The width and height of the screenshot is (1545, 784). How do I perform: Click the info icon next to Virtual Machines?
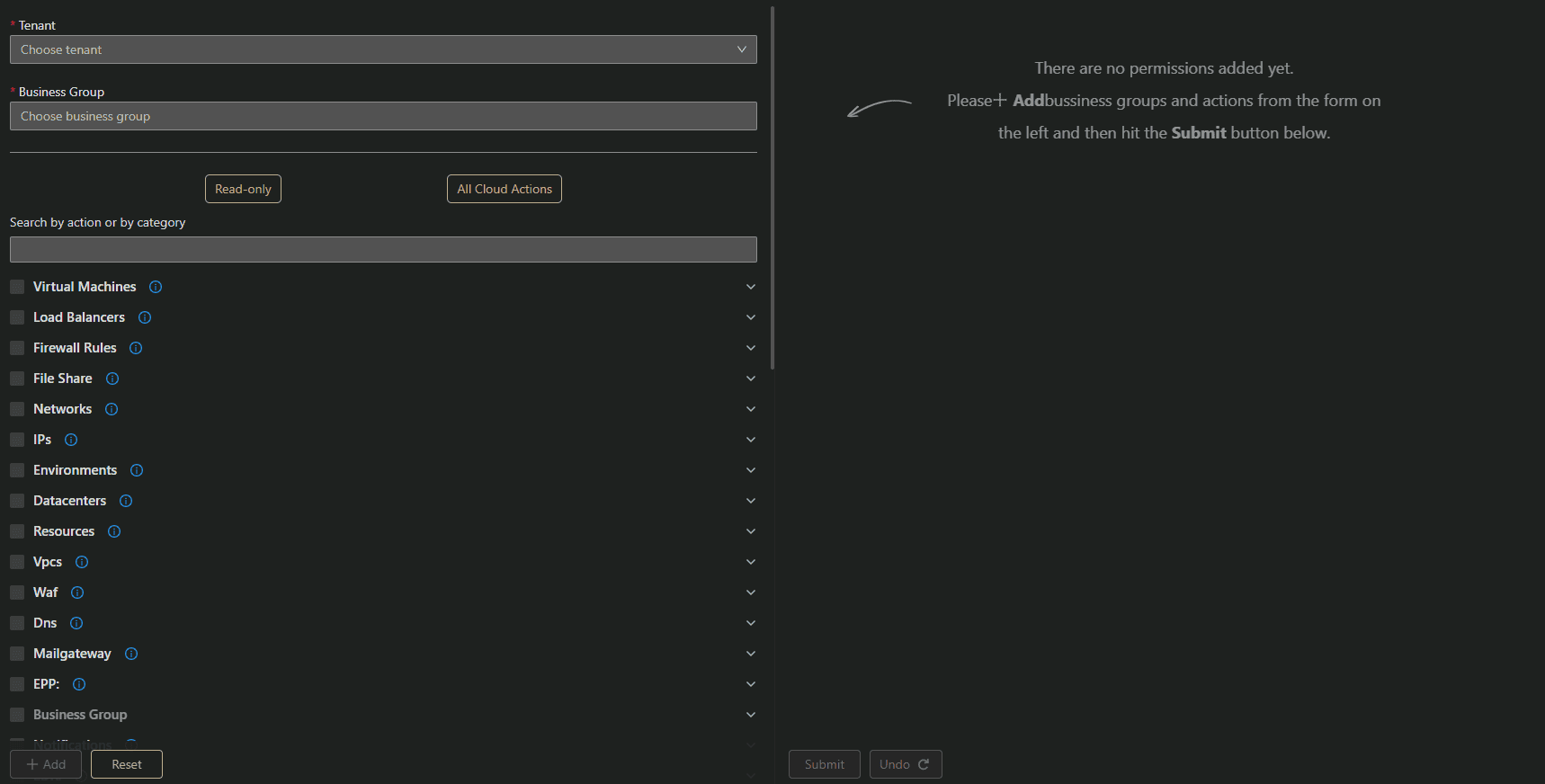coord(156,287)
